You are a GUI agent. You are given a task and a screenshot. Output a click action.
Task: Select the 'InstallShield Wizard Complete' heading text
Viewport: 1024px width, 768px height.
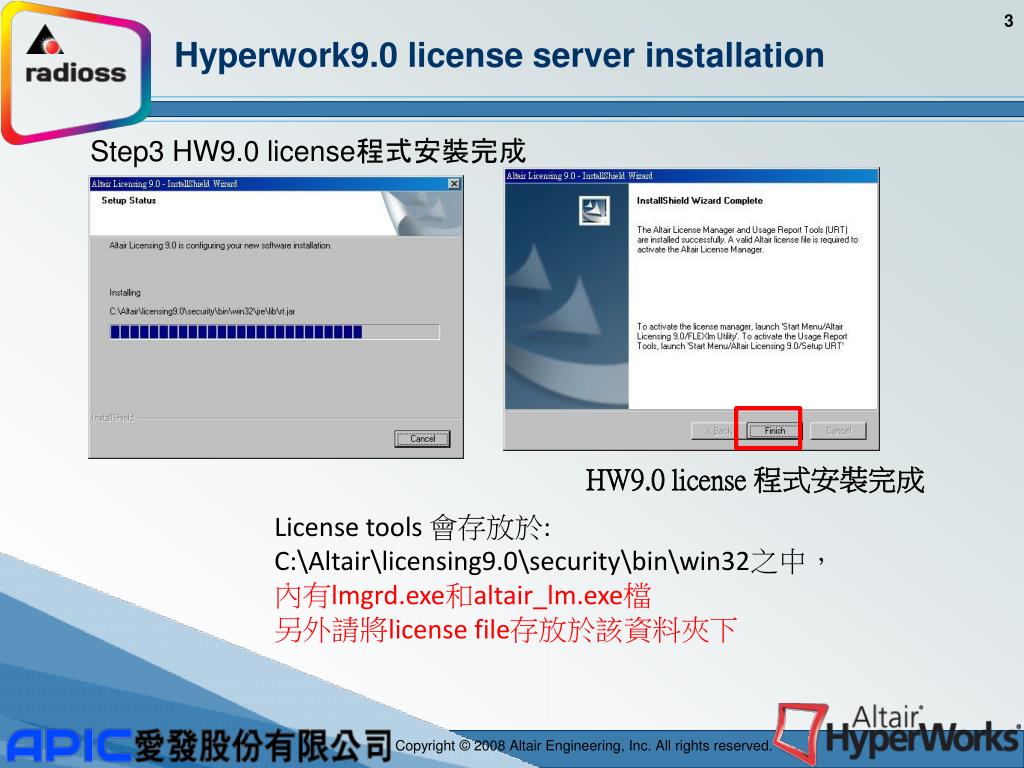(x=699, y=200)
